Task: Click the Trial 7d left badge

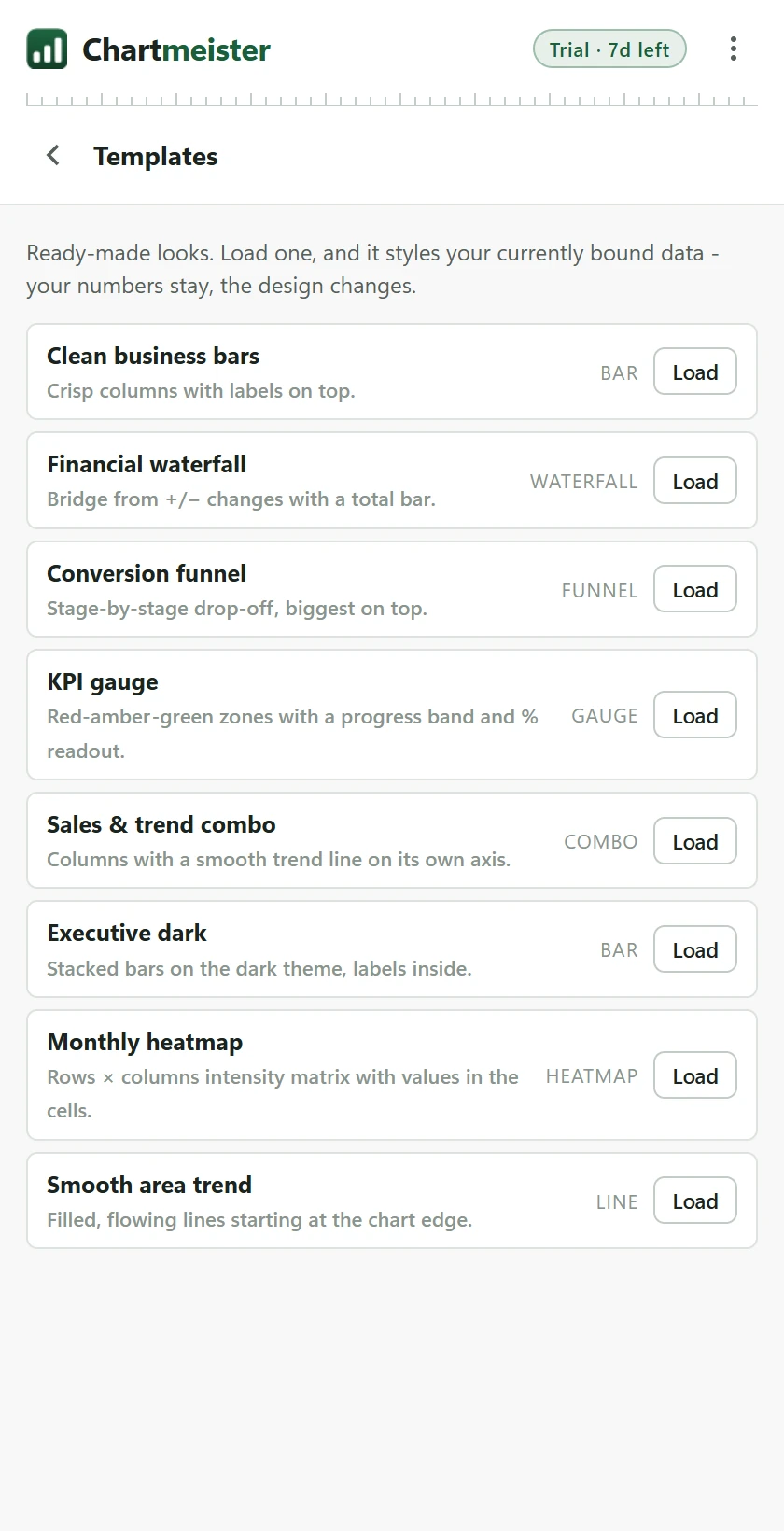Action: coord(609,49)
